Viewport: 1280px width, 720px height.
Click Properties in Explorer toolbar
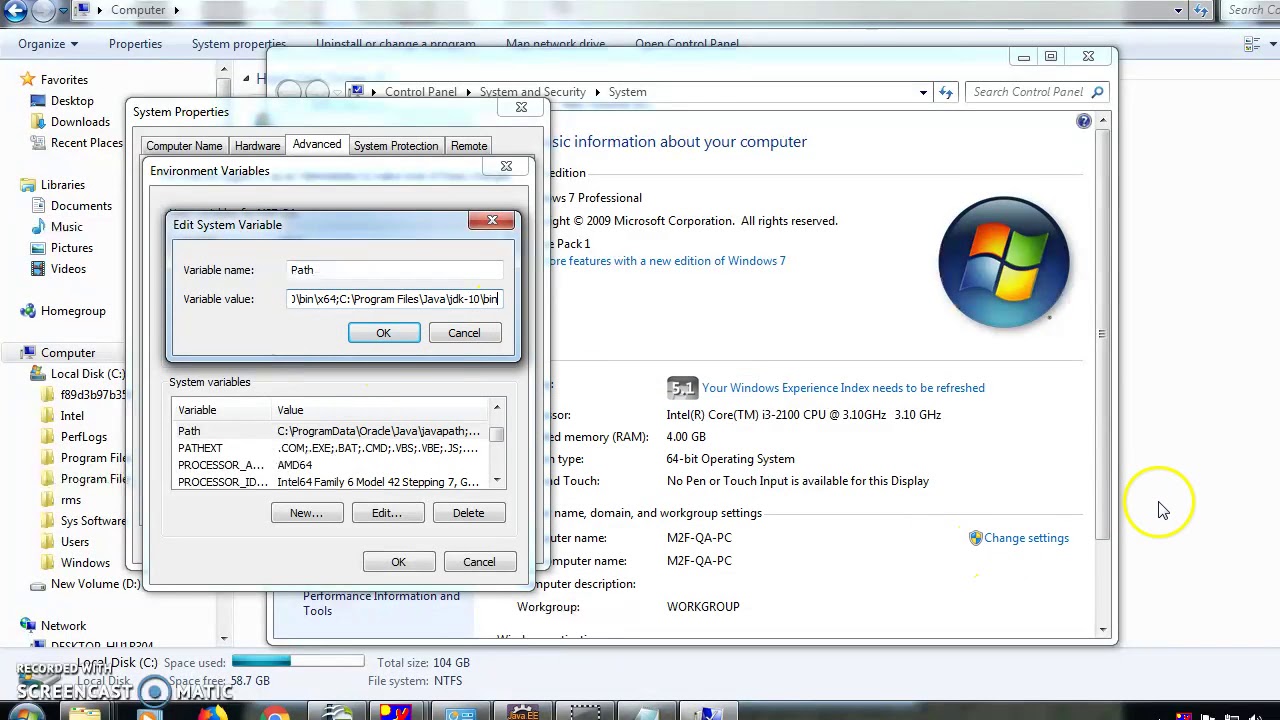[x=135, y=44]
